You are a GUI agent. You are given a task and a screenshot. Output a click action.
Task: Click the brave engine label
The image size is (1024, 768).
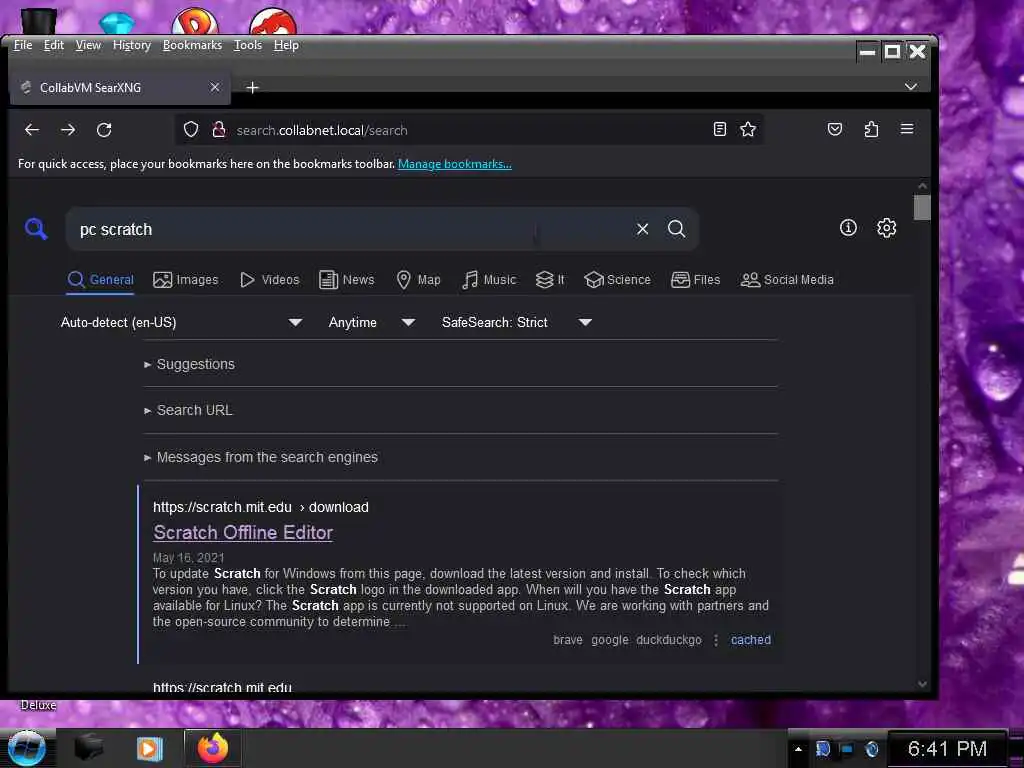[x=568, y=640]
